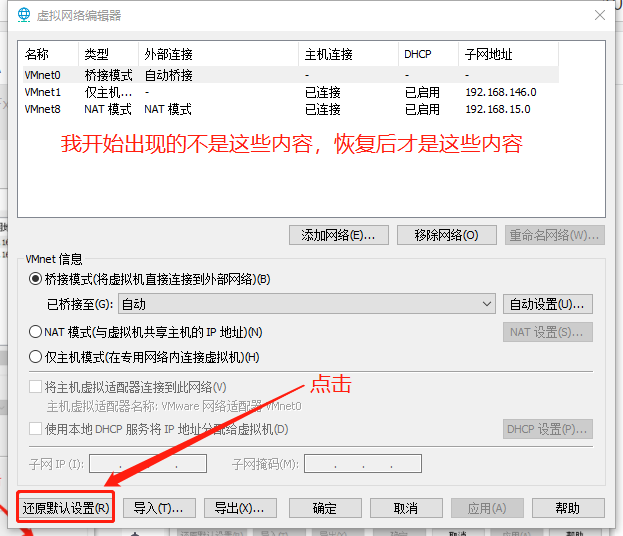Click the 名称 column header
The width and height of the screenshot is (623, 536).
pos(50,54)
